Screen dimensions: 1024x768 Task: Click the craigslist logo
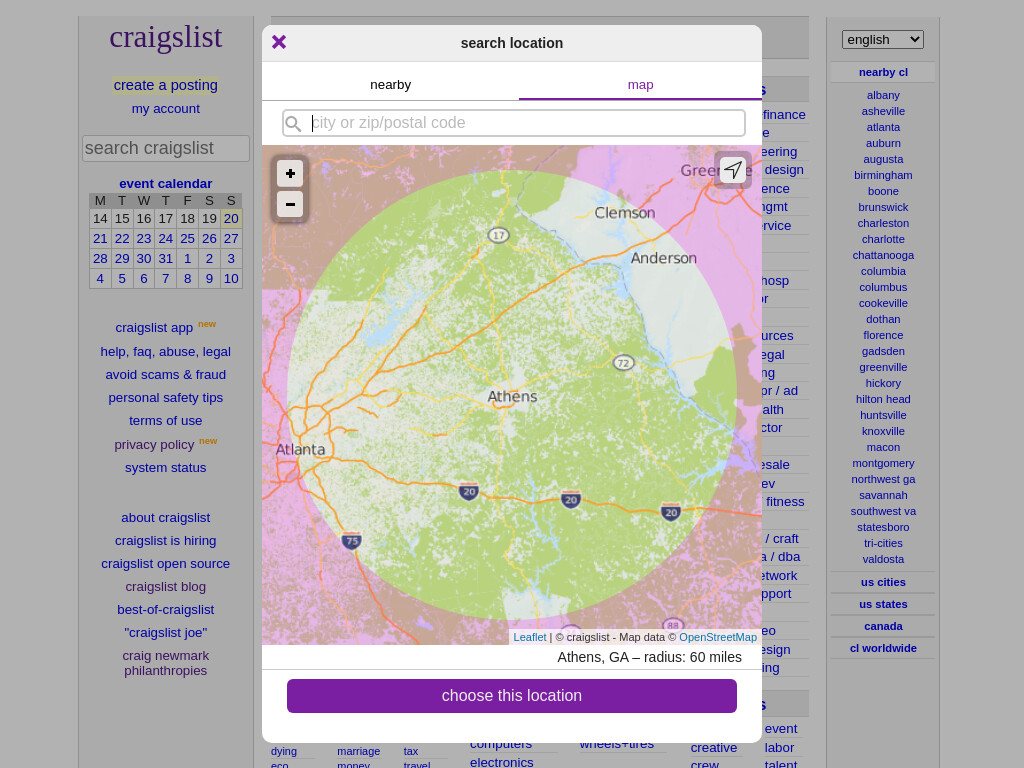tap(166, 37)
